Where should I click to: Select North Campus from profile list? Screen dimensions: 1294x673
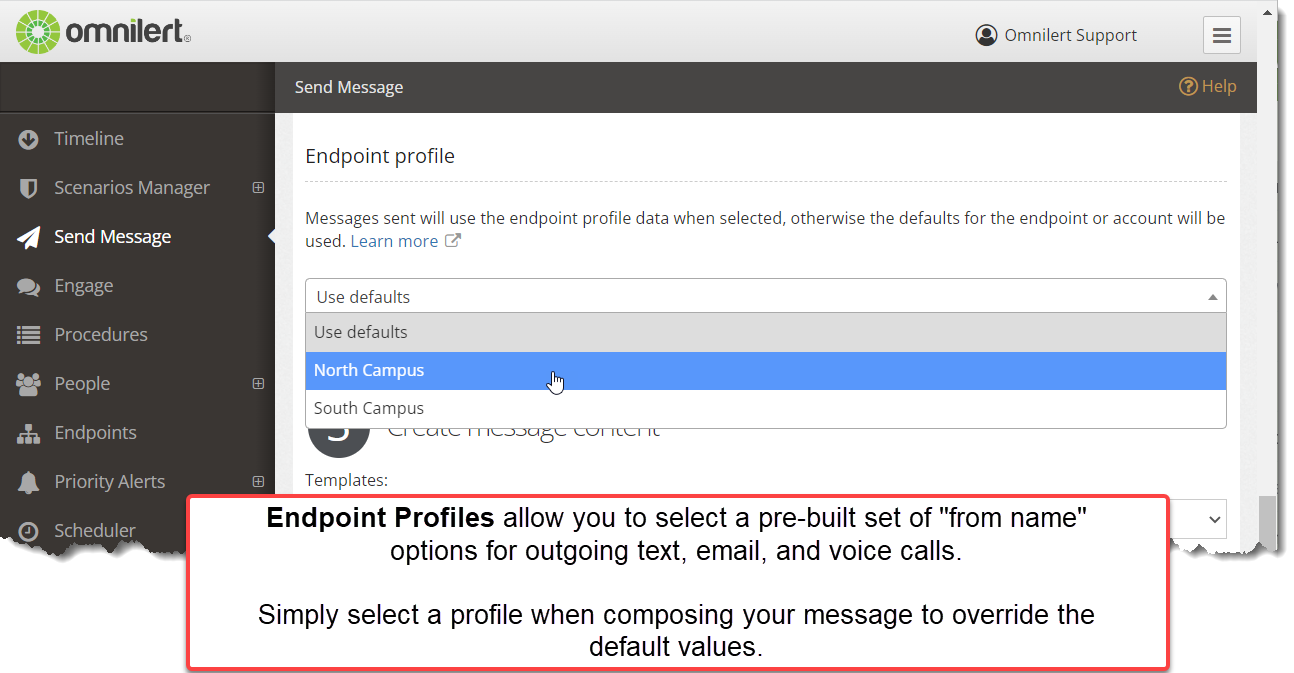point(765,370)
